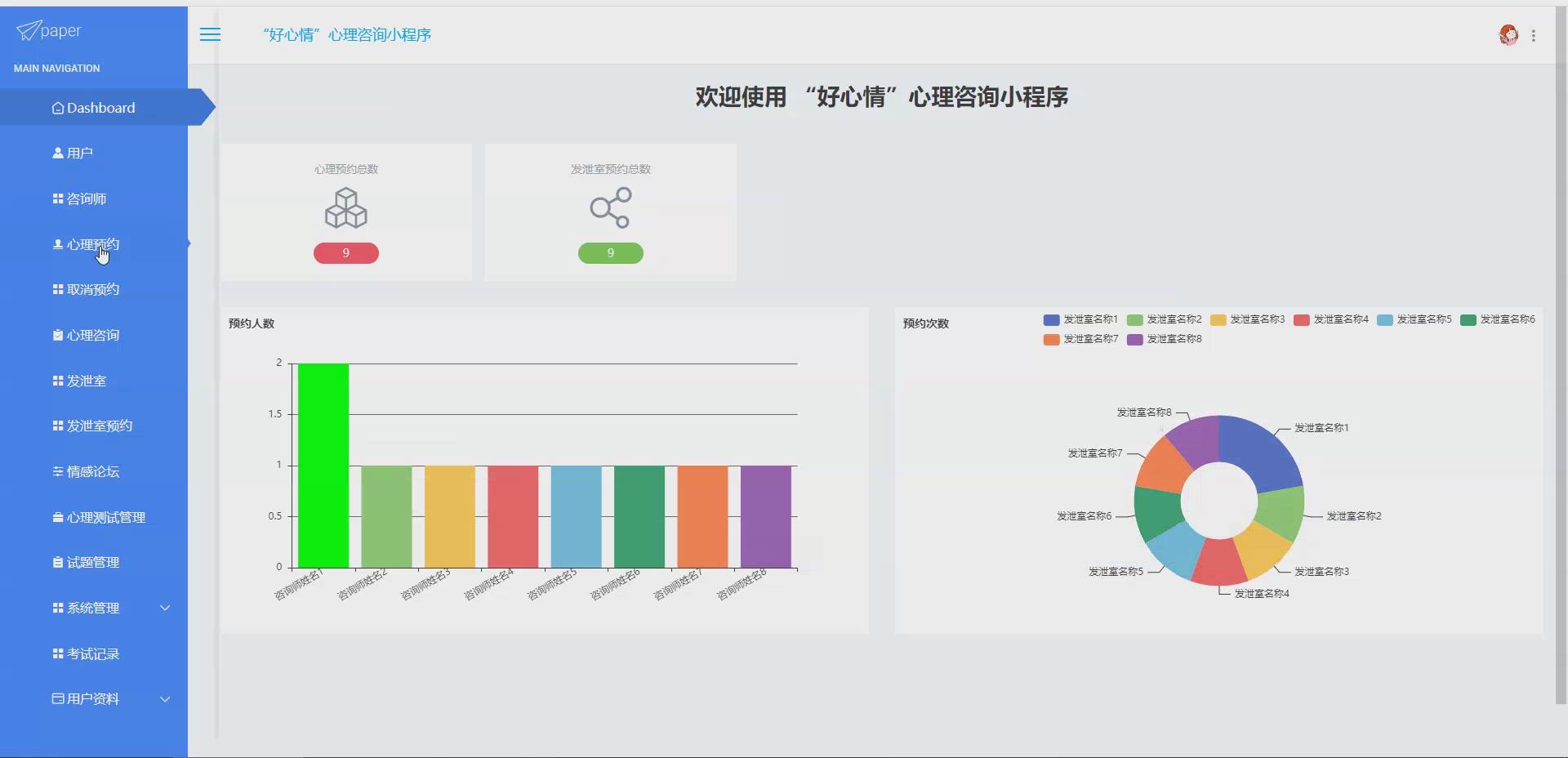Screen dimensions: 1568x758
Task: Expand the 系统管理 chevron
Action: pos(165,608)
